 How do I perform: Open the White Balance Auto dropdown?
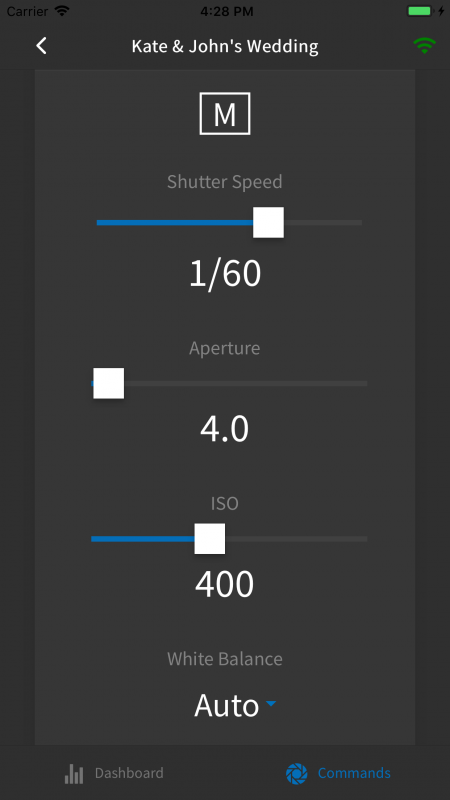click(235, 706)
